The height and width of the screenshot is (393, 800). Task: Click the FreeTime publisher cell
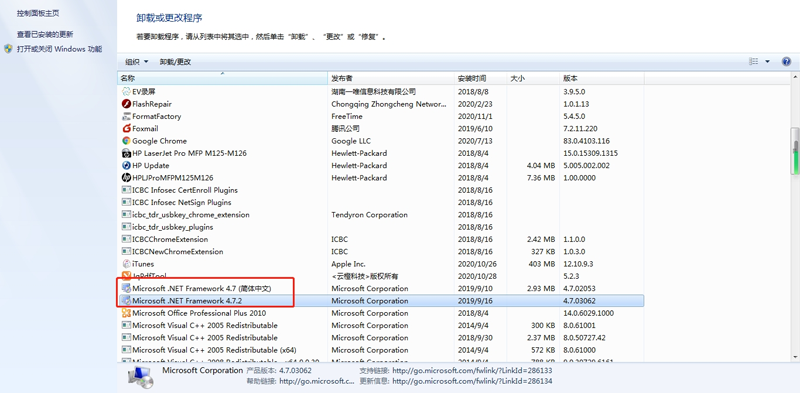(x=347, y=116)
